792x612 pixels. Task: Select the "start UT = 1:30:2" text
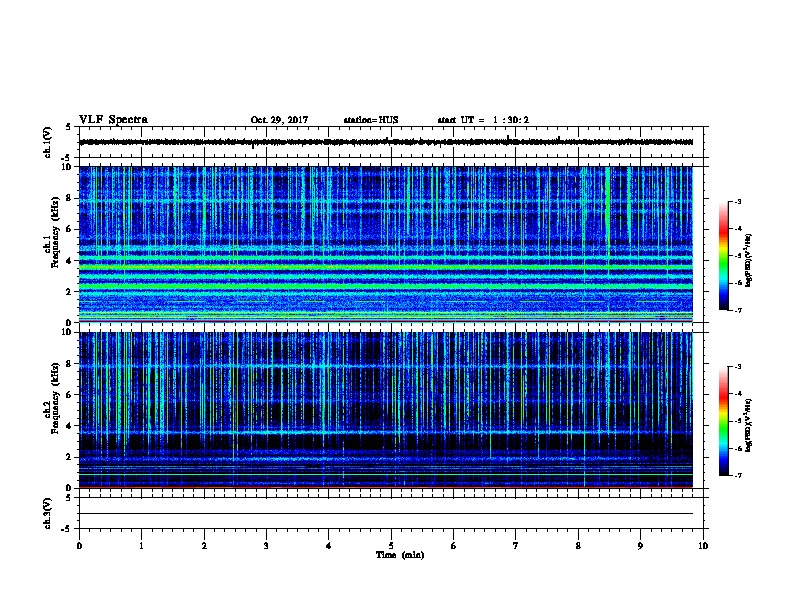click(483, 120)
